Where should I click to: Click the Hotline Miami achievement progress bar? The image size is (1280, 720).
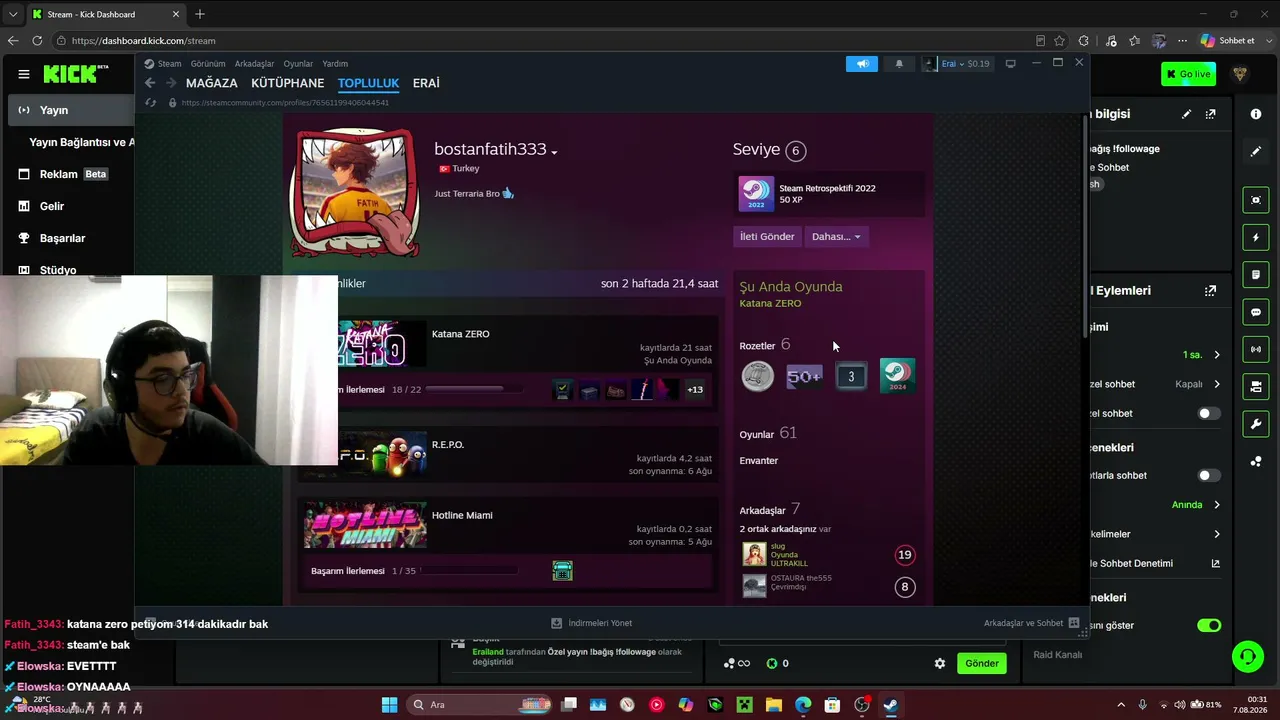point(469,571)
